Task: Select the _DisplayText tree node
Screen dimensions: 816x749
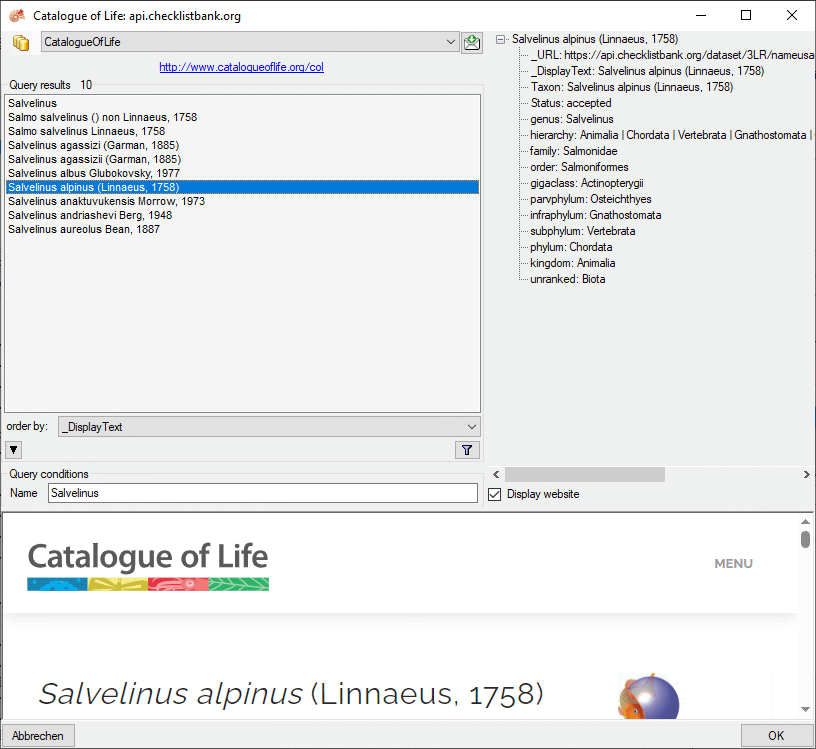Action: coord(647,71)
